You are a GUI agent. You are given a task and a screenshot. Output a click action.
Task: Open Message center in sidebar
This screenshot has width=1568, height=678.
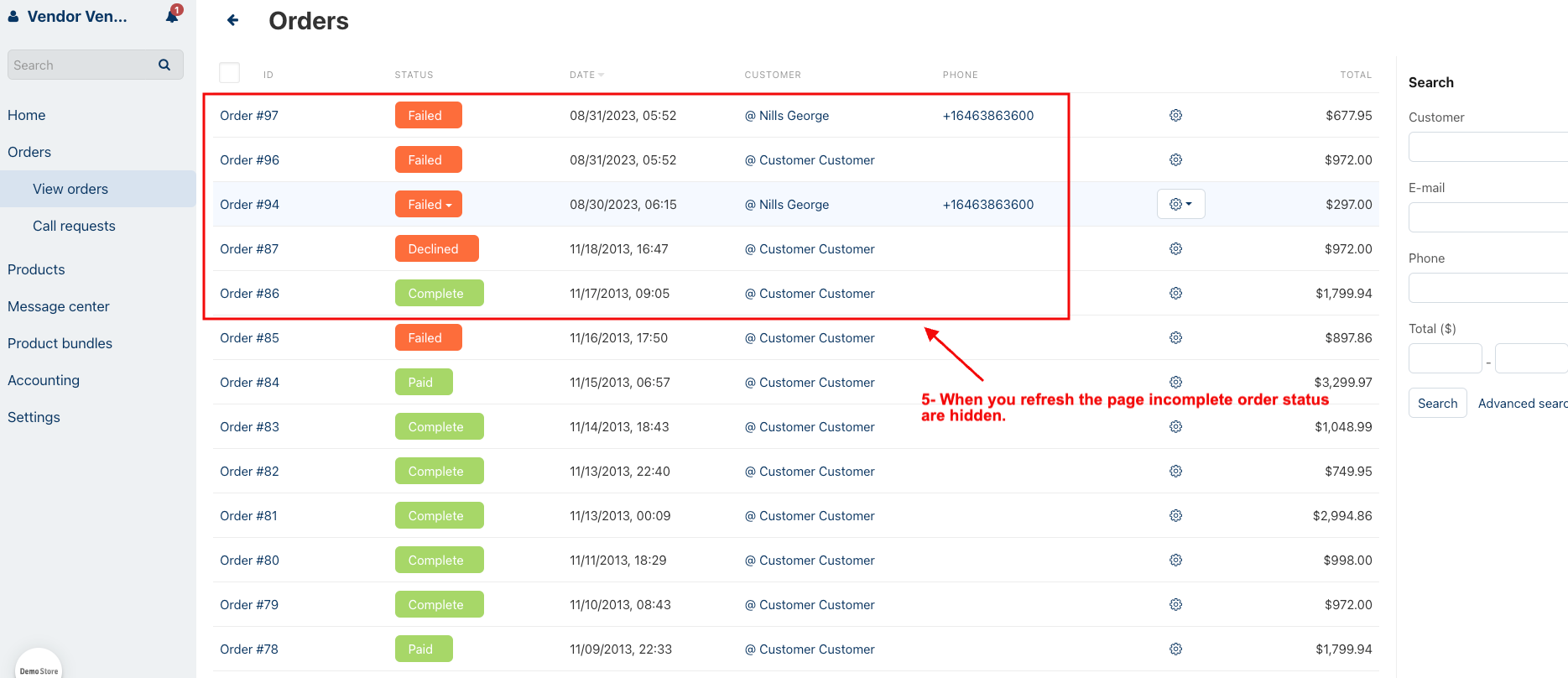point(59,306)
